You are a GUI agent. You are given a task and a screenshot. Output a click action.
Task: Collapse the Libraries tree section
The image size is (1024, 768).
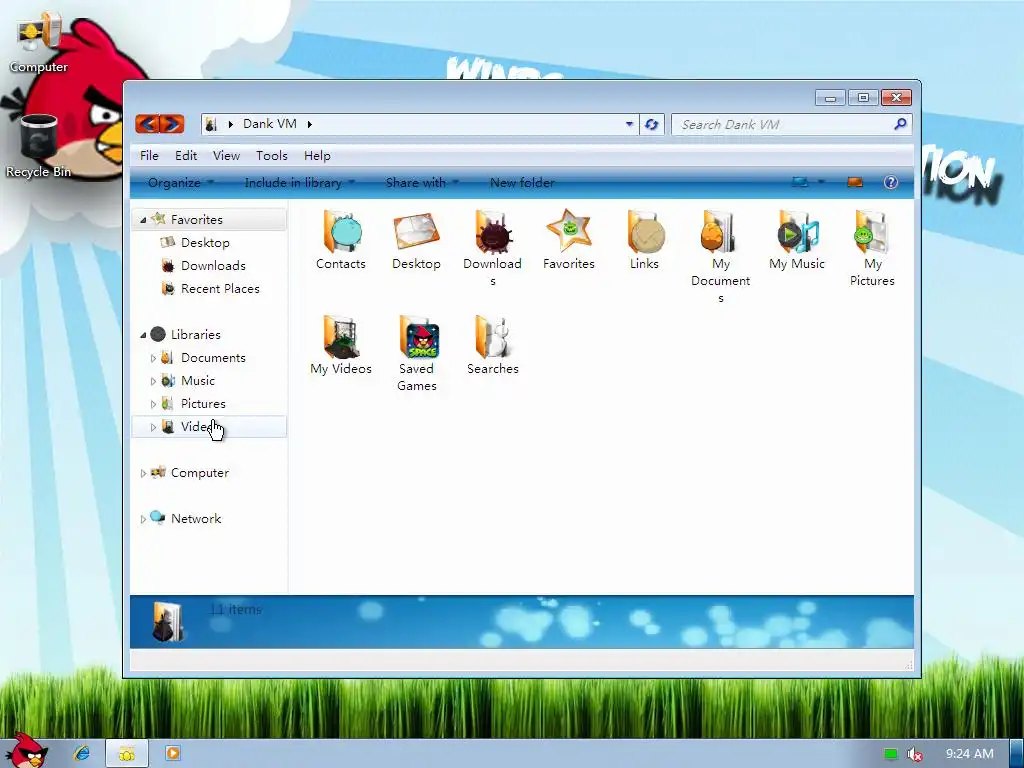143,335
